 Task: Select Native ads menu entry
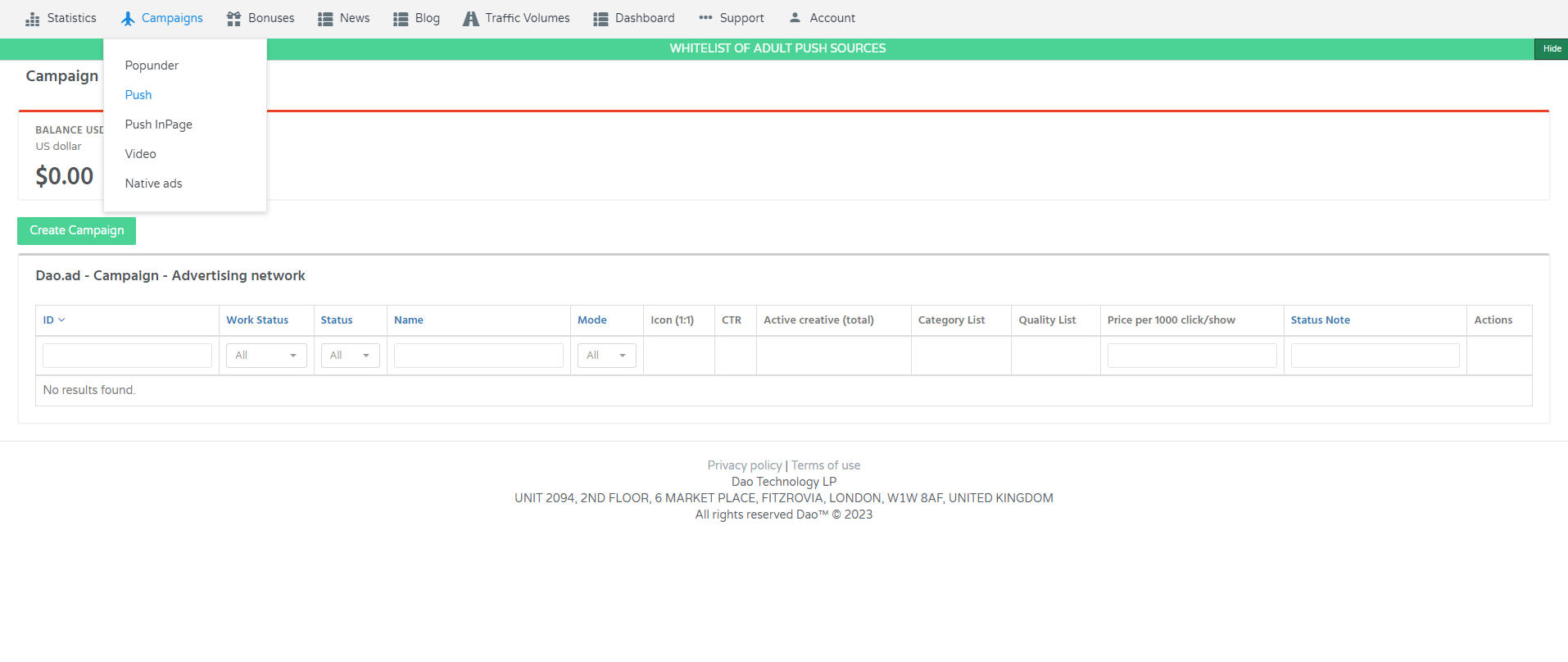click(153, 184)
